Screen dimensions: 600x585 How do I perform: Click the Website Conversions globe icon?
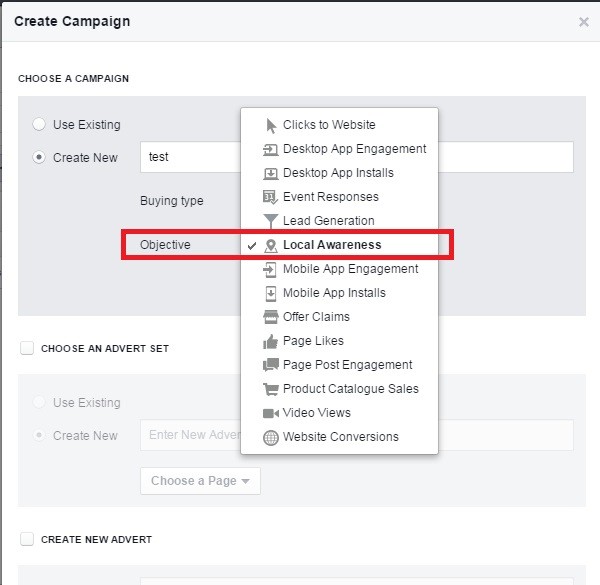point(271,437)
